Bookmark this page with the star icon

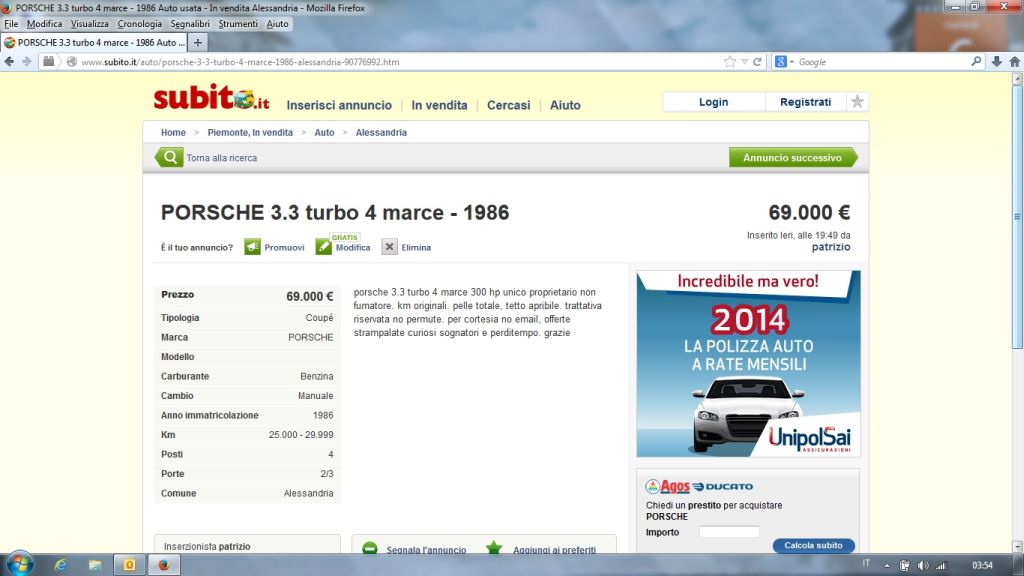click(729, 61)
